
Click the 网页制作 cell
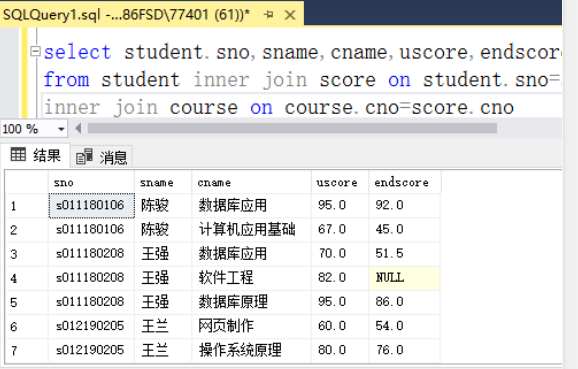[251, 327]
